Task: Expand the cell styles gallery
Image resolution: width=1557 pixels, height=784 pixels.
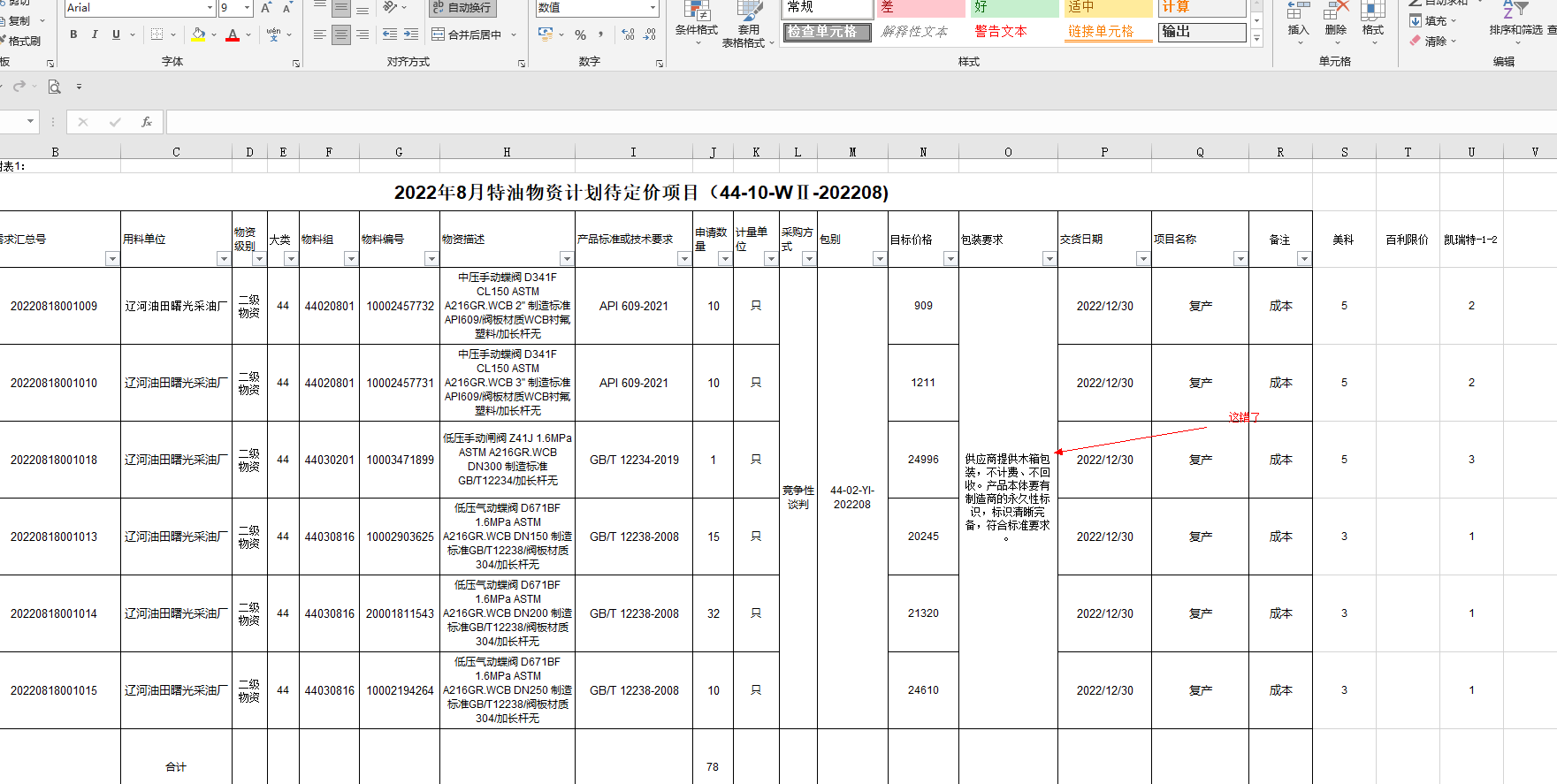Action: [x=1257, y=39]
